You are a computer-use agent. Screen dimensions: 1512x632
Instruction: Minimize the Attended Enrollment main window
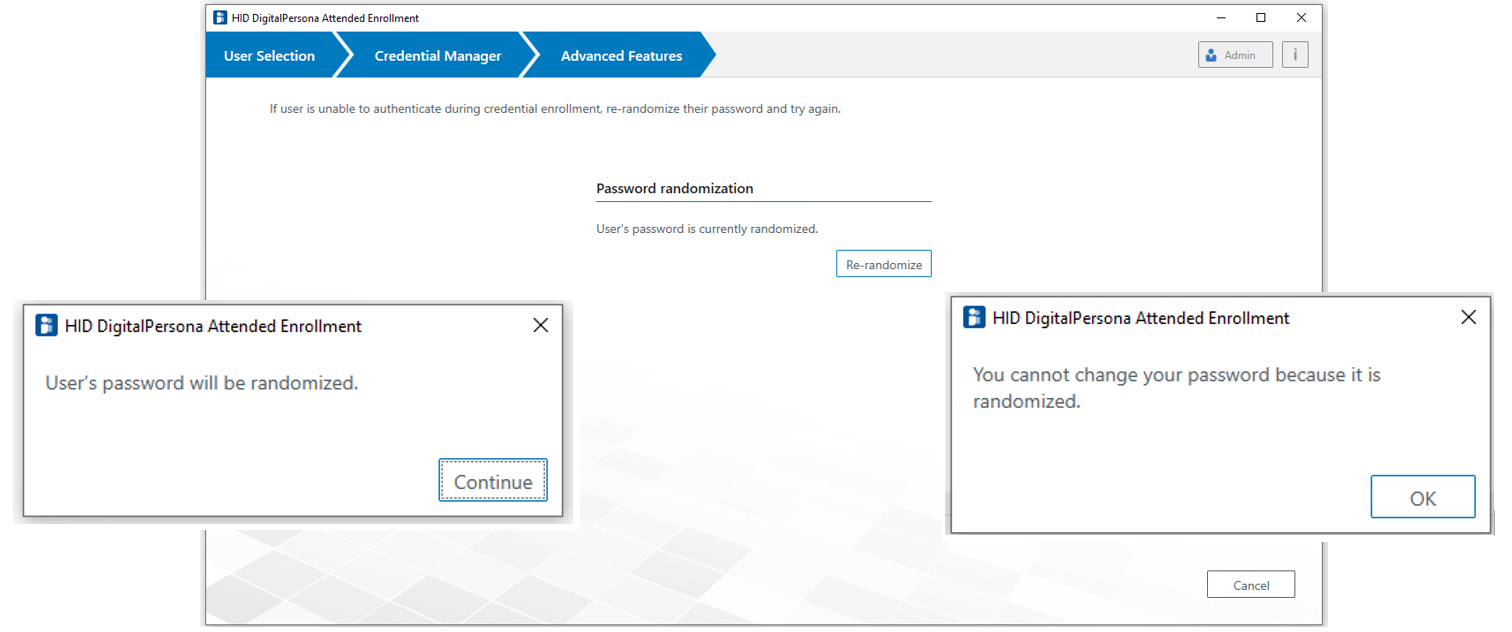1221,18
